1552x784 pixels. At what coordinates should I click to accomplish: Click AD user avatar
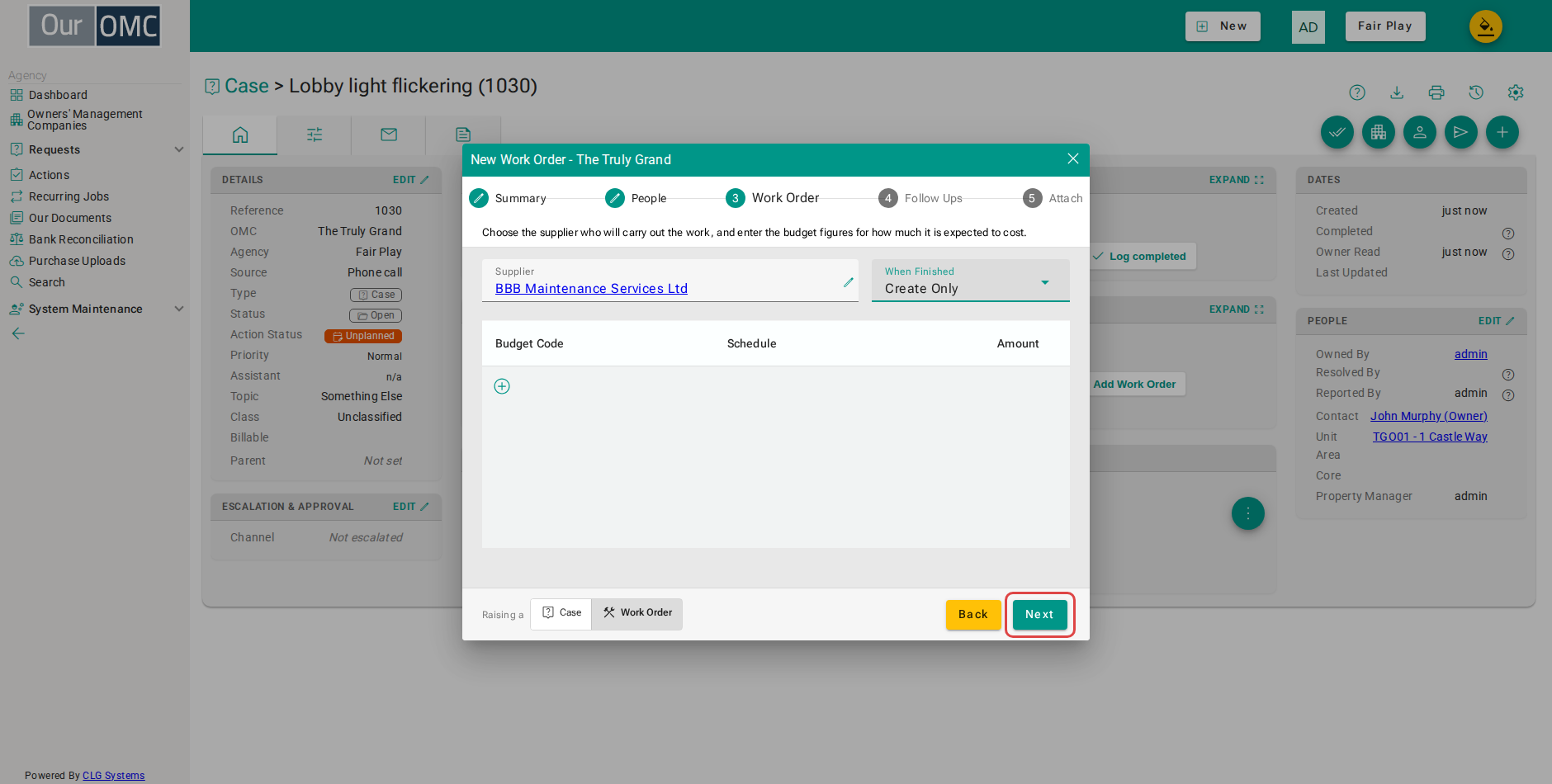tap(1308, 27)
